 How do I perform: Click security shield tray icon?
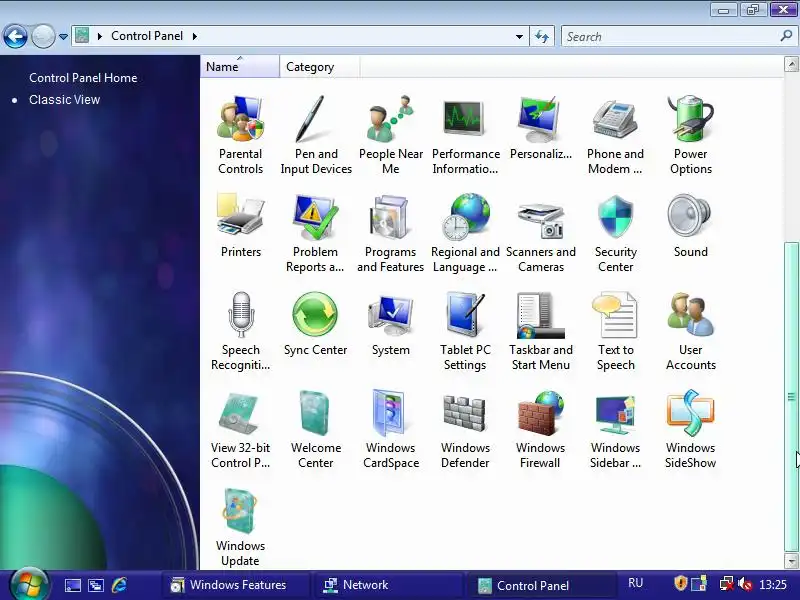[x=681, y=583]
